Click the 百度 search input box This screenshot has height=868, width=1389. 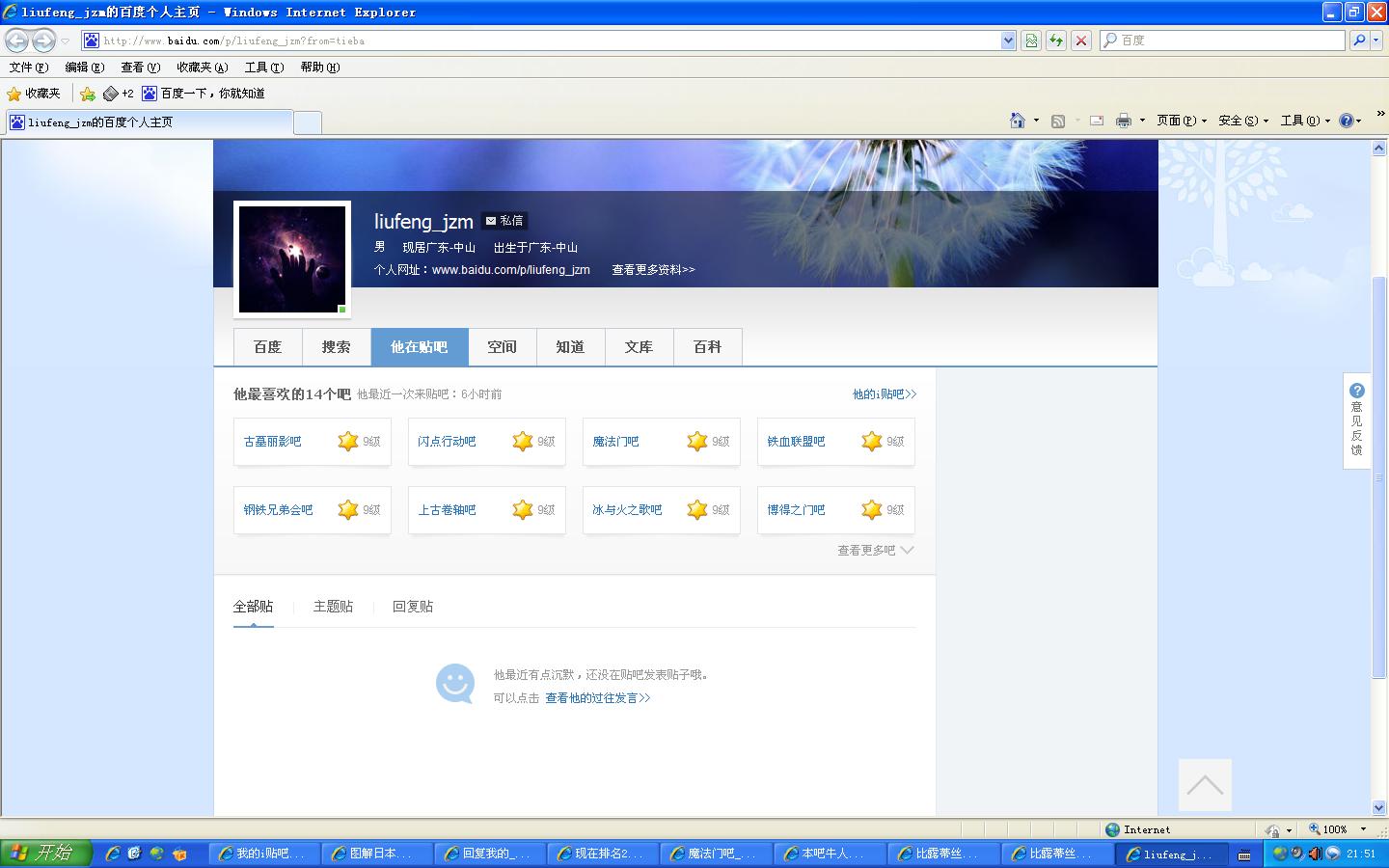(1223, 41)
